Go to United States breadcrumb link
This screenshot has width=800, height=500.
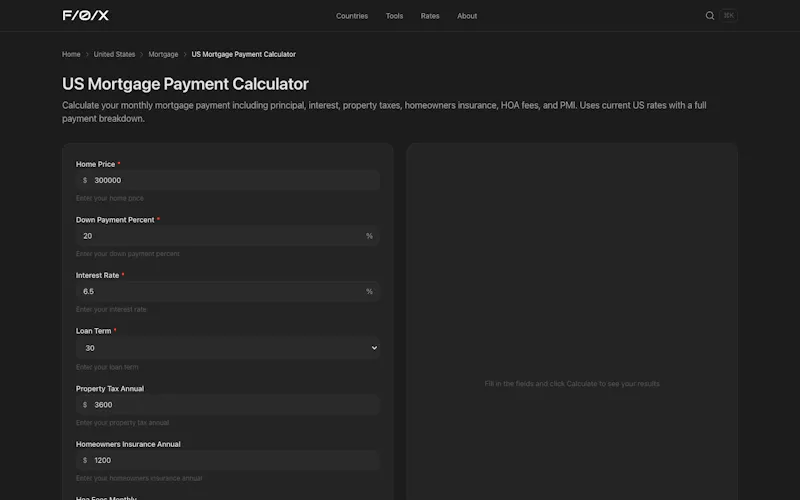pyautogui.click(x=114, y=54)
